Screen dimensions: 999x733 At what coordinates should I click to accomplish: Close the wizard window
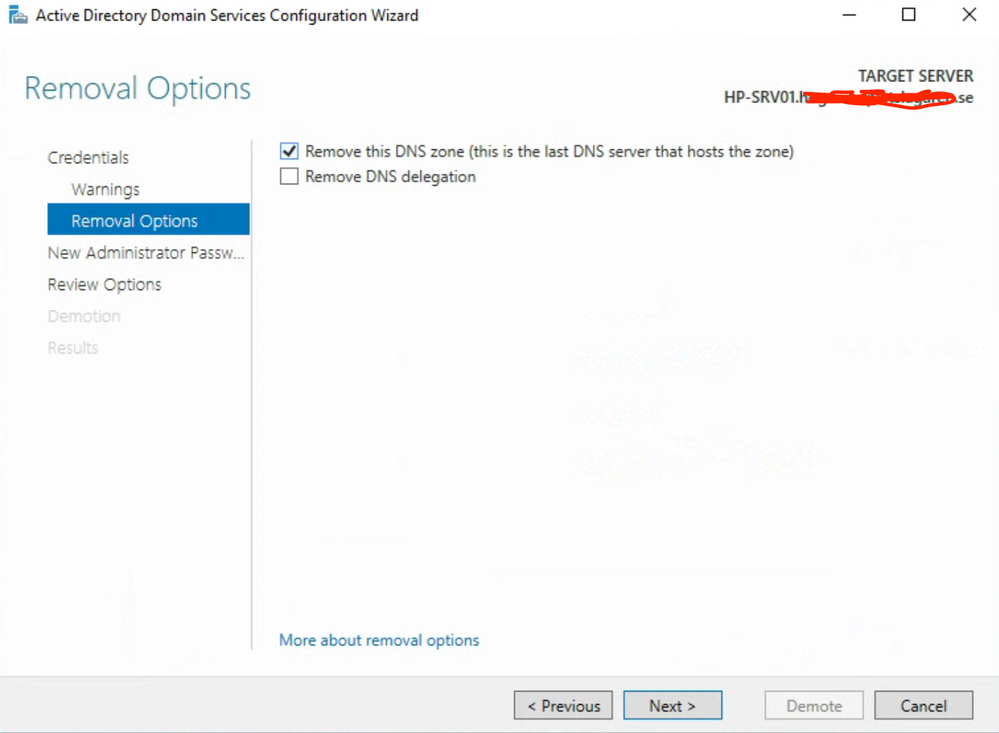click(x=969, y=15)
